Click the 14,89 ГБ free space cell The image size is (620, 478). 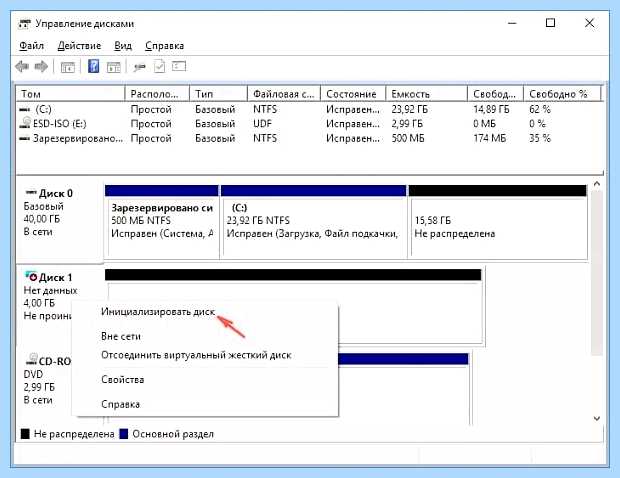coord(491,110)
